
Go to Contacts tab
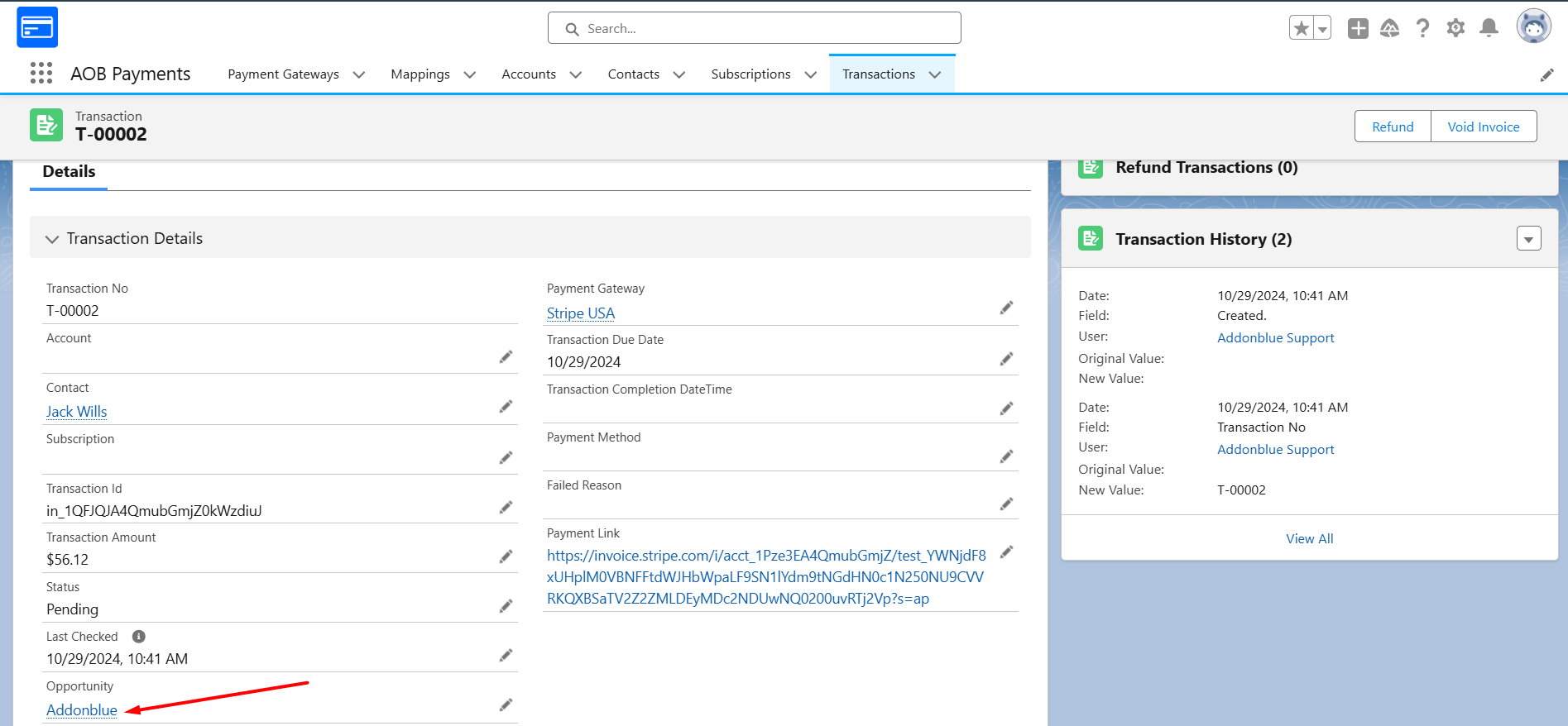(x=634, y=74)
